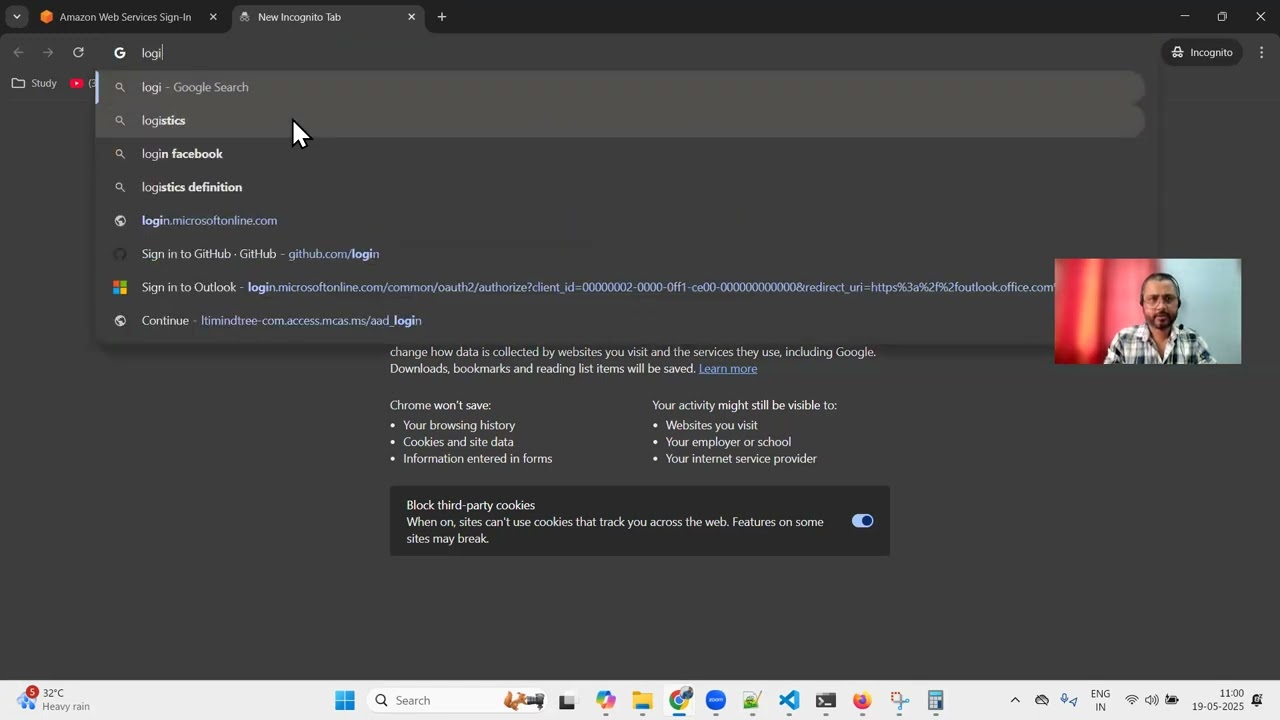Open Chrome three-dot menu

tap(1261, 52)
